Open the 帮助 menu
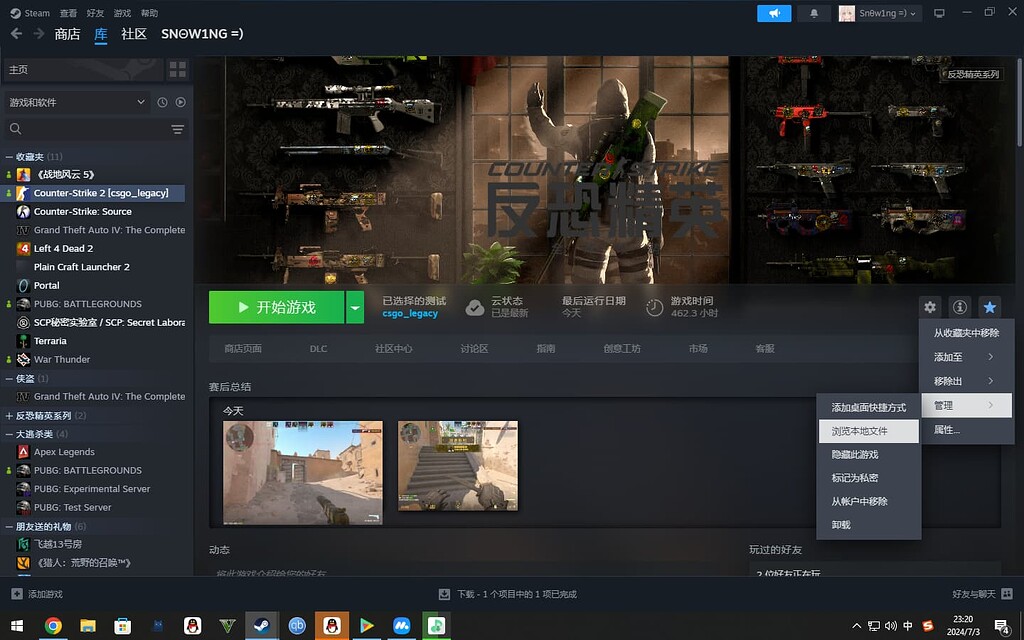The image size is (1024, 640). click(x=149, y=13)
